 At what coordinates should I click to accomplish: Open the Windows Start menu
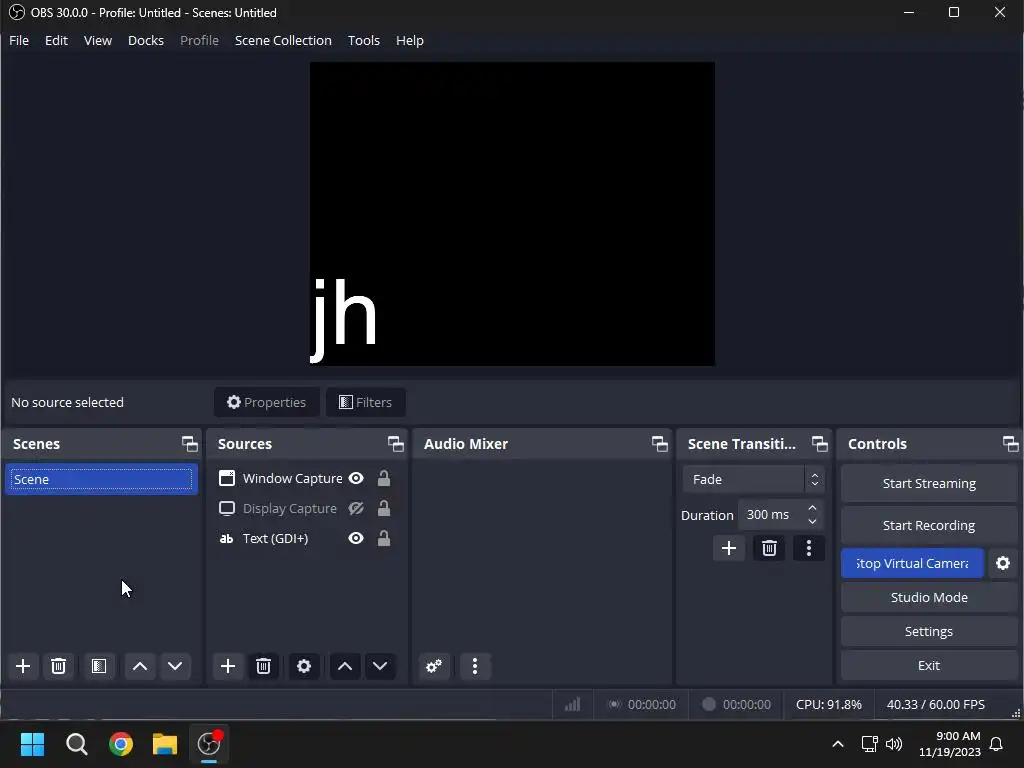coord(32,744)
